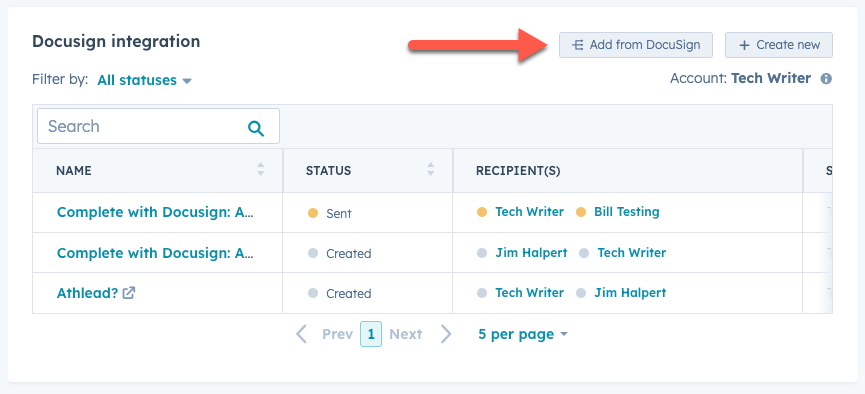The width and height of the screenshot is (865, 394).
Task: Sort by the STATUS column arrows
Action: (x=430, y=169)
